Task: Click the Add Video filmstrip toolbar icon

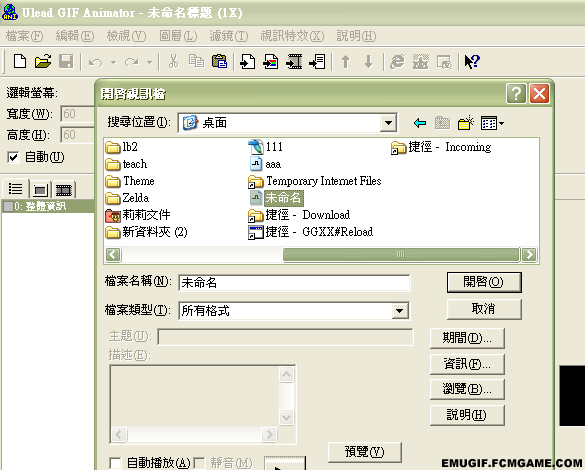Action: pos(294,62)
